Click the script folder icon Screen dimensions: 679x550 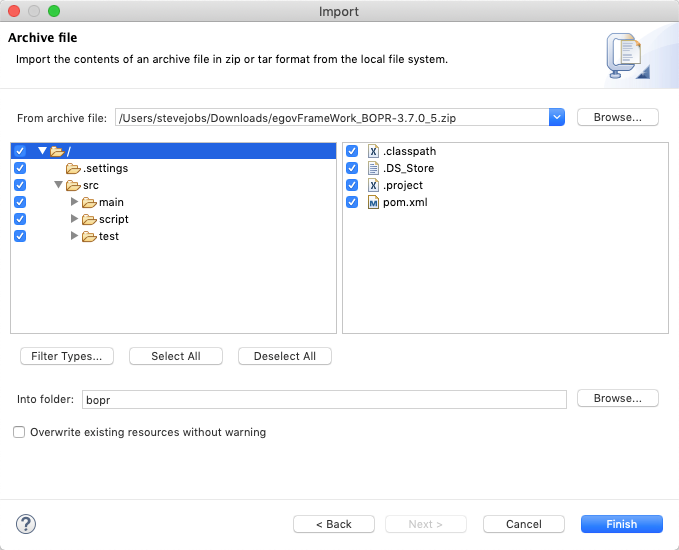click(89, 219)
